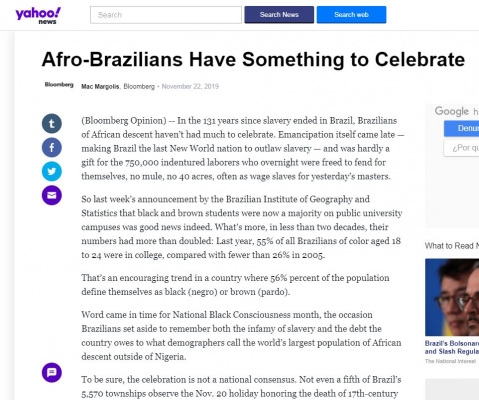Image resolution: width=479 pixels, height=400 pixels.
Task: Click the ¿Por qué ad option button
Action: point(461,148)
